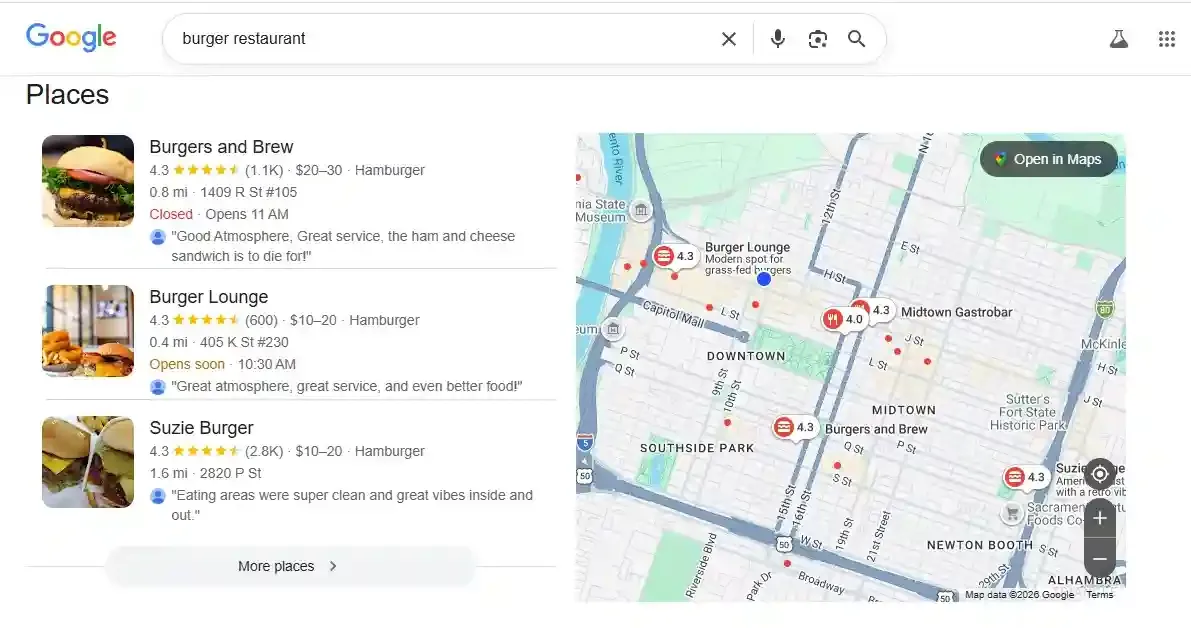This screenshot has height=628, width=1191.
Task: Open the Google apps grid
Action: (1166, 38)
